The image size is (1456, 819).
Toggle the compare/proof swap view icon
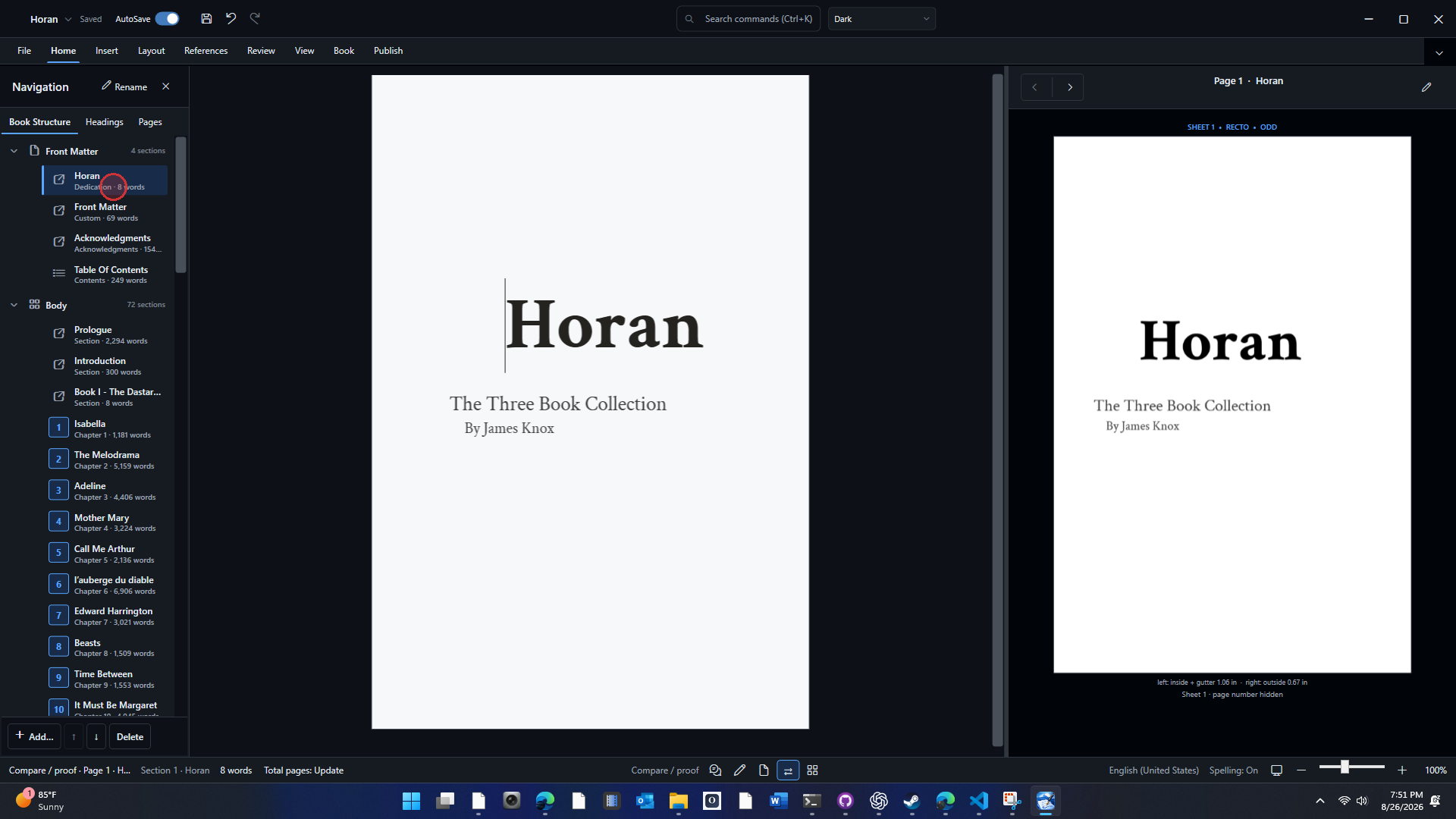tap(788, 770)
